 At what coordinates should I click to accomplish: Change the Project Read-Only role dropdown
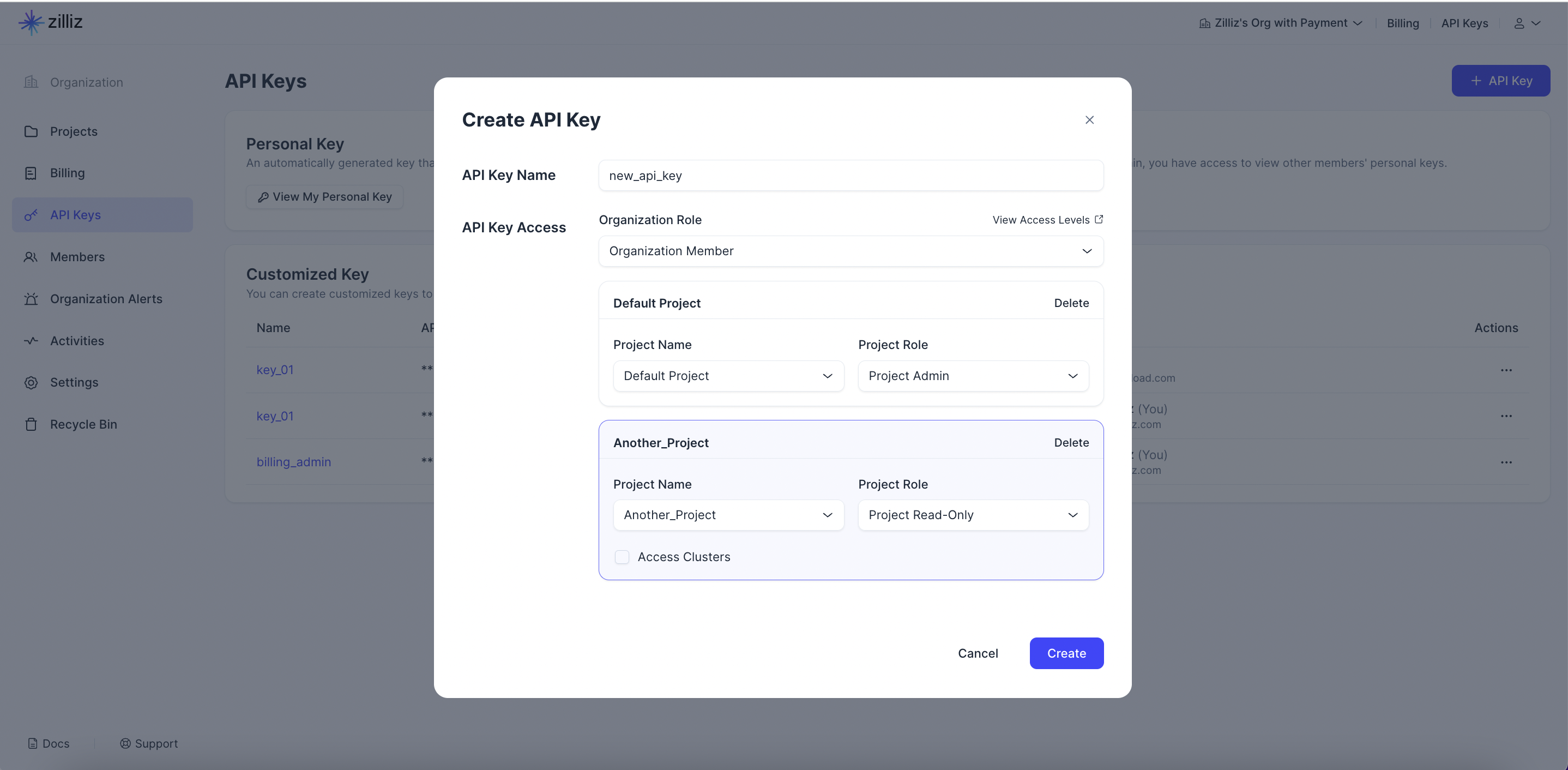[973, 515]
